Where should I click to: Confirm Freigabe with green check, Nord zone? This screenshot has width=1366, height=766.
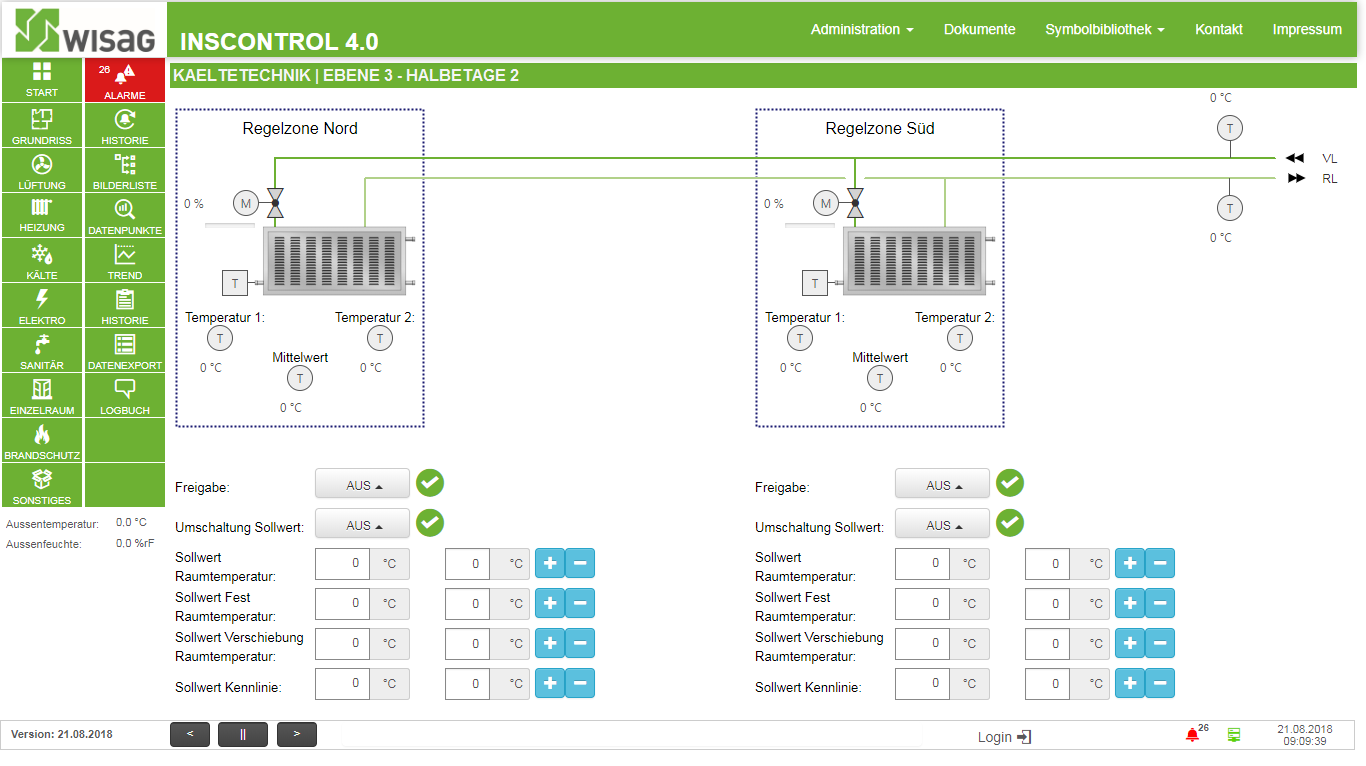click(x=430, y=483)
